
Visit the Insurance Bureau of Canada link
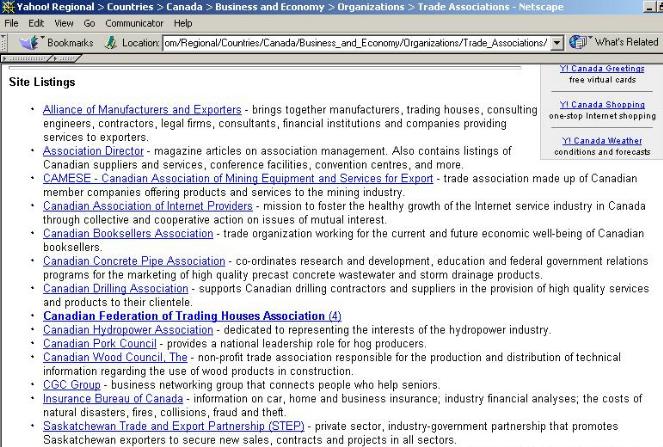coord(113,399)
